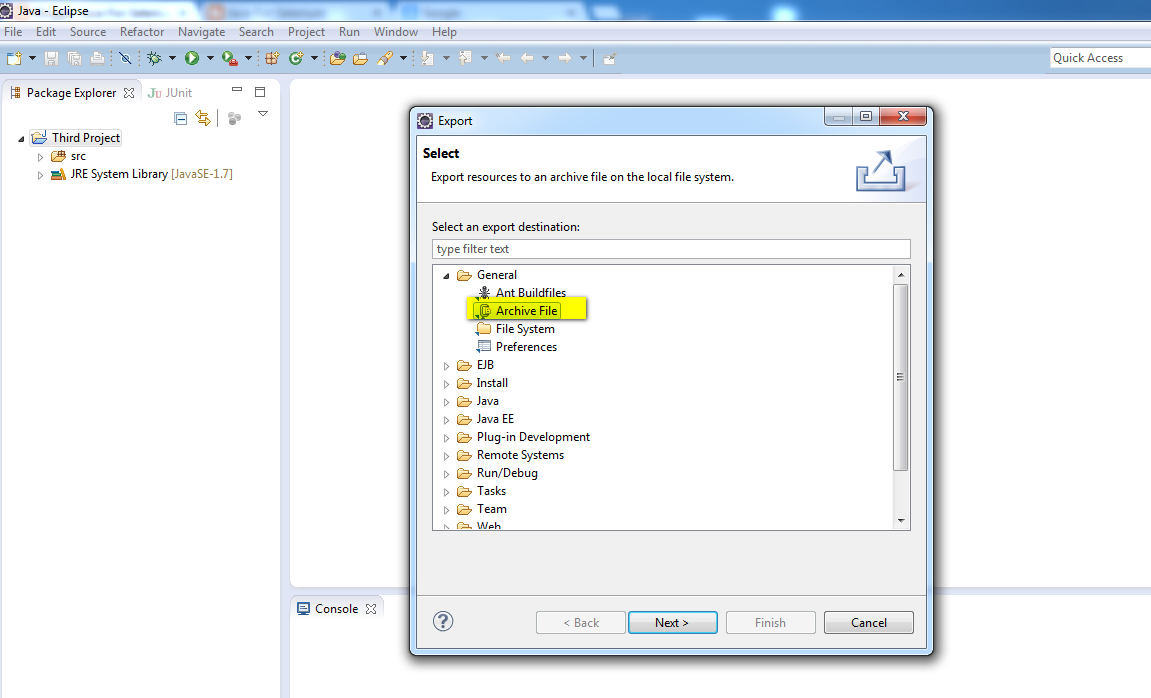Collapse the General category

click(x=446, y=274)
